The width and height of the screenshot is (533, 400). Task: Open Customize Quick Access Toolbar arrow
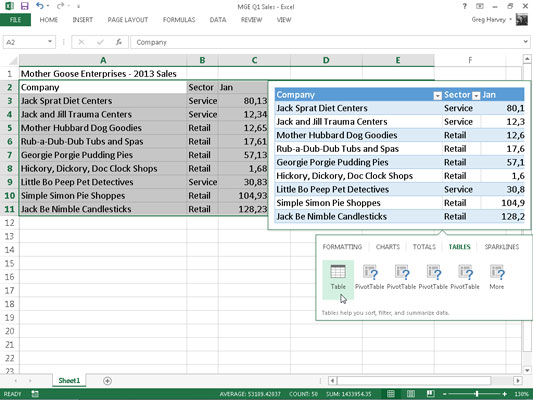coord(78,6)
